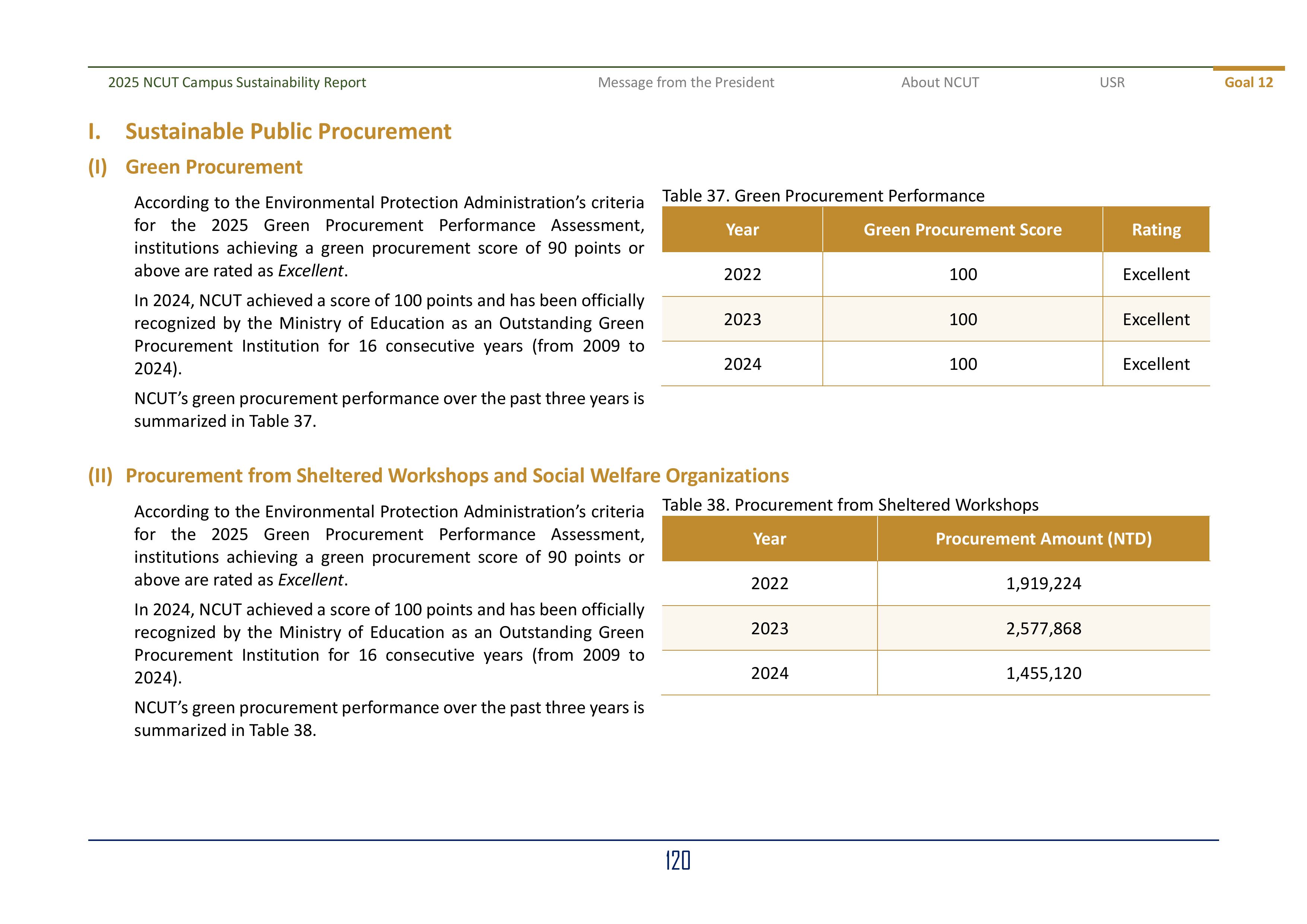This screenshot has width=1307, height=924.
Task: Select the 2024 score of 100 cell
Action: pyautogui.click(x=962, y=364)
